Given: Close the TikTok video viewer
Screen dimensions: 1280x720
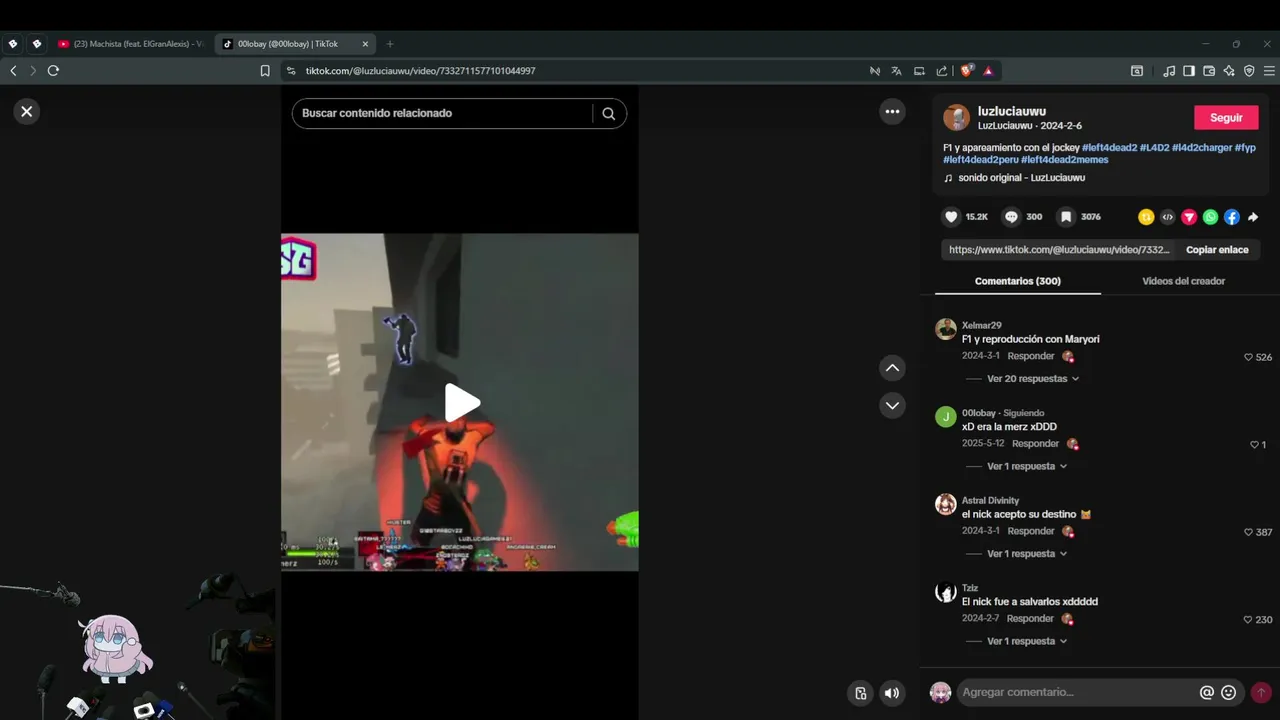Looking at the screenshot, I should pyautogui.click(x=27, y=112).
